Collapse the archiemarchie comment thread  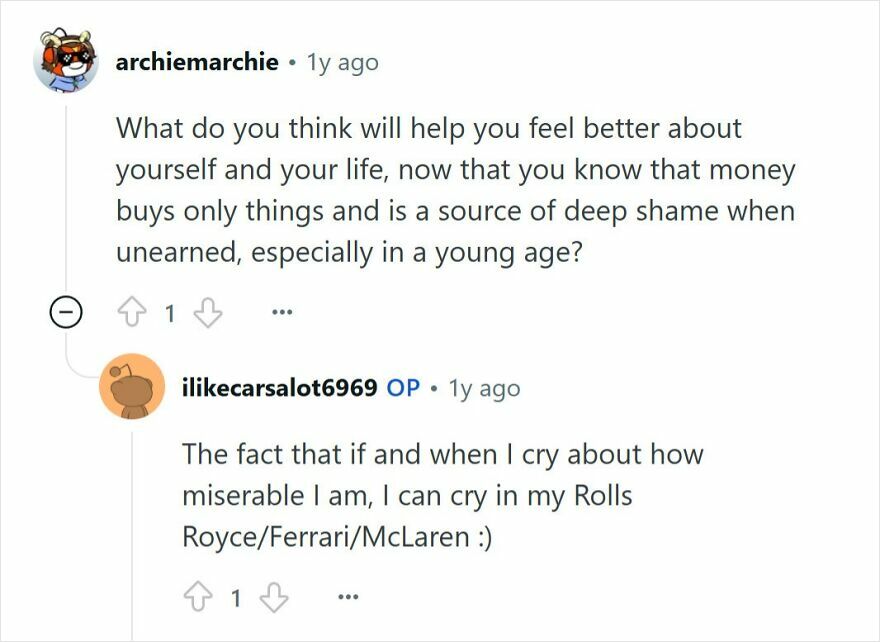pyautogui.click(x=67, y=312)
